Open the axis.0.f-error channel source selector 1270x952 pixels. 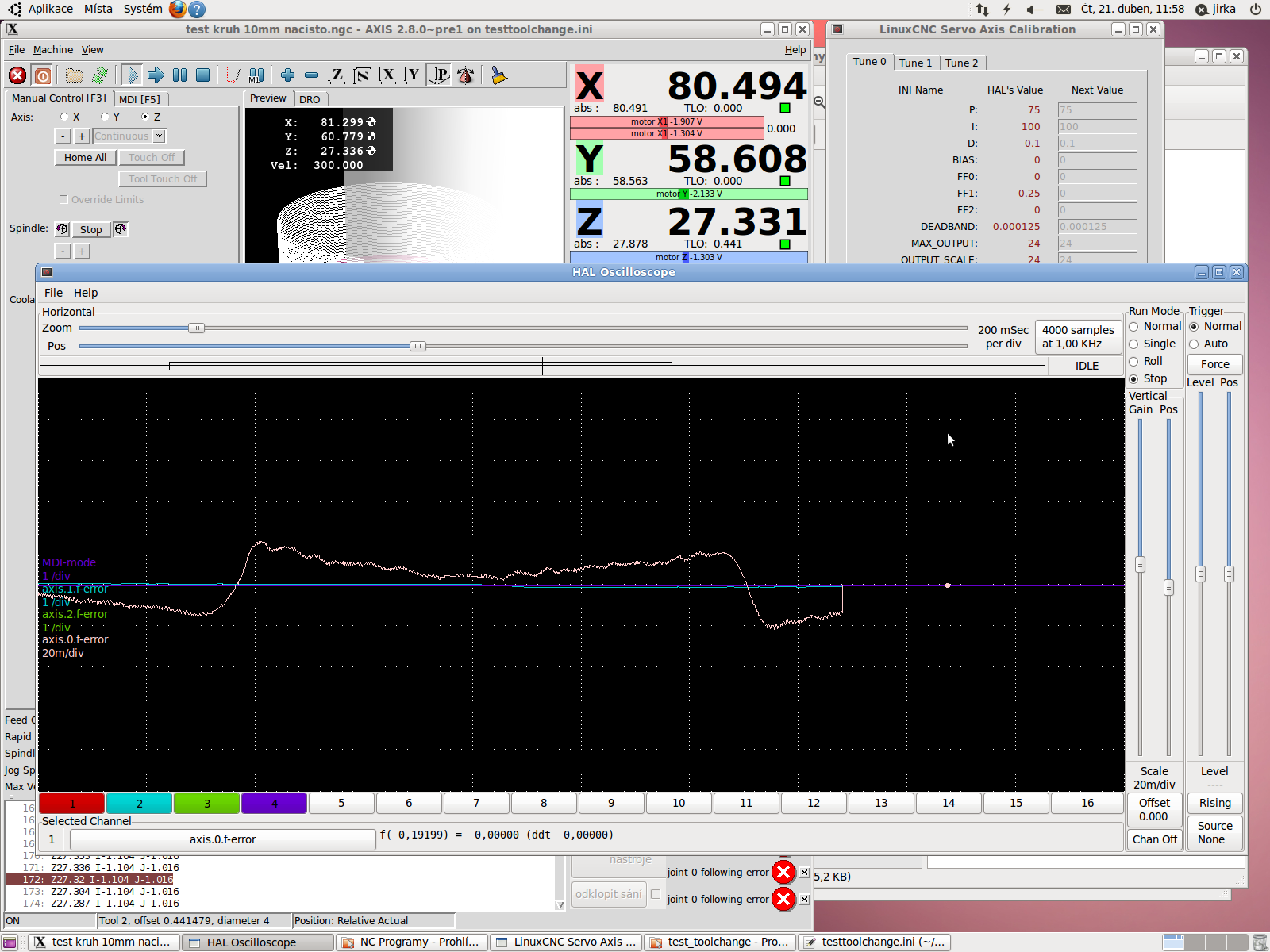point(222,839)
